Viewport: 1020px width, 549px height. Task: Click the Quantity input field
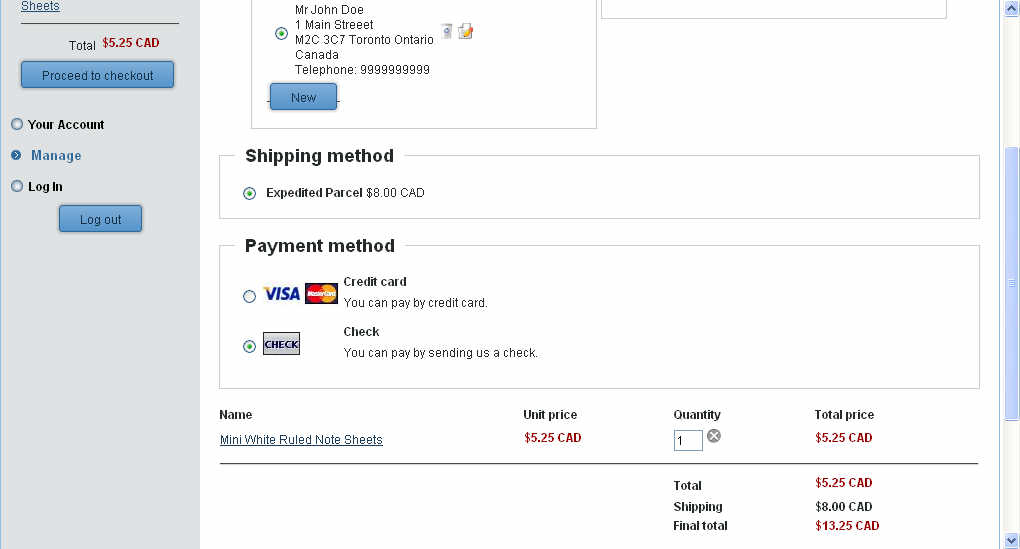pos(688,441)
